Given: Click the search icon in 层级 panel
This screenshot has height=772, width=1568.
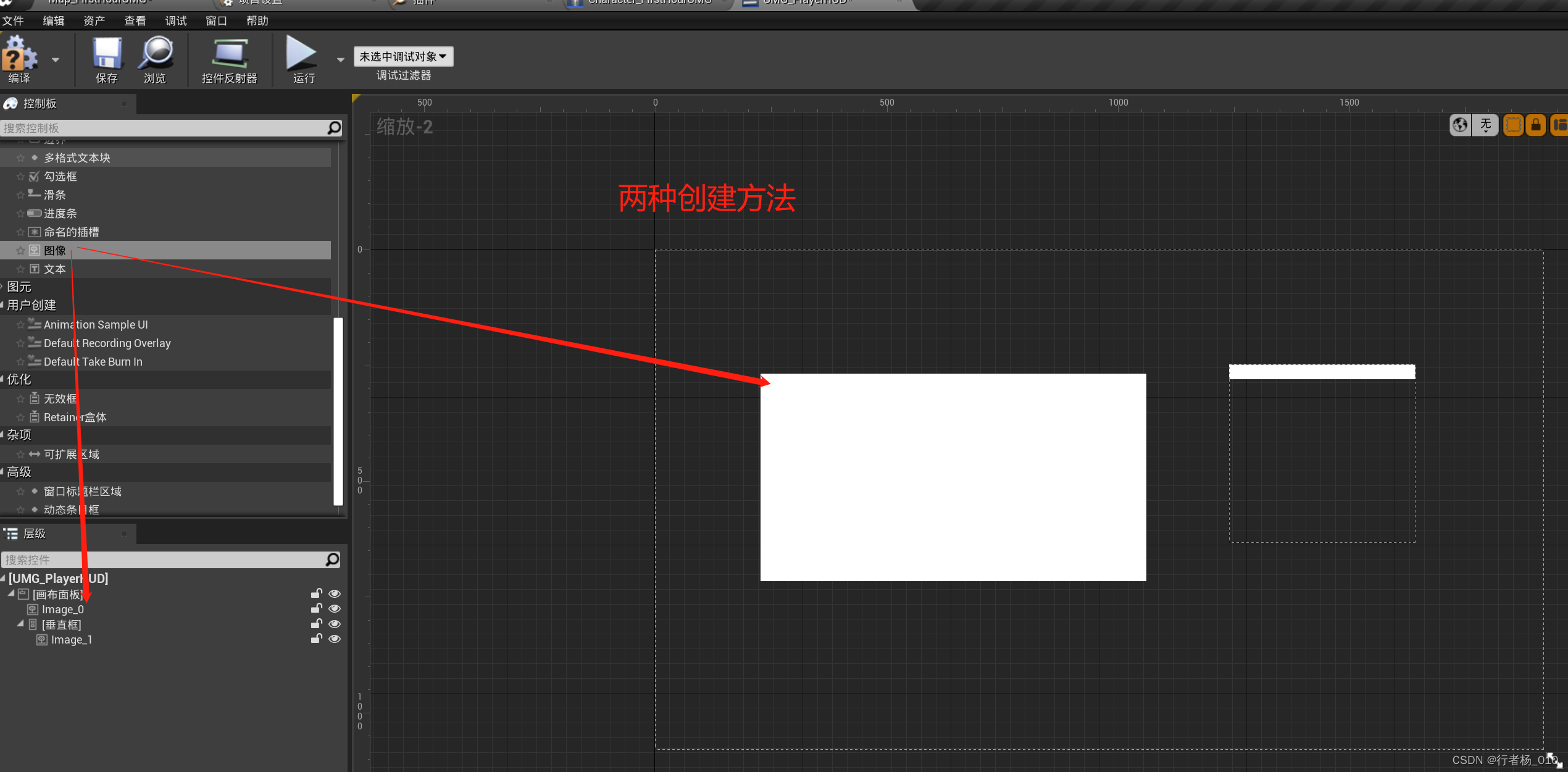Looking at the screenshot, I should pyautogui.click(x=333, y=560).
